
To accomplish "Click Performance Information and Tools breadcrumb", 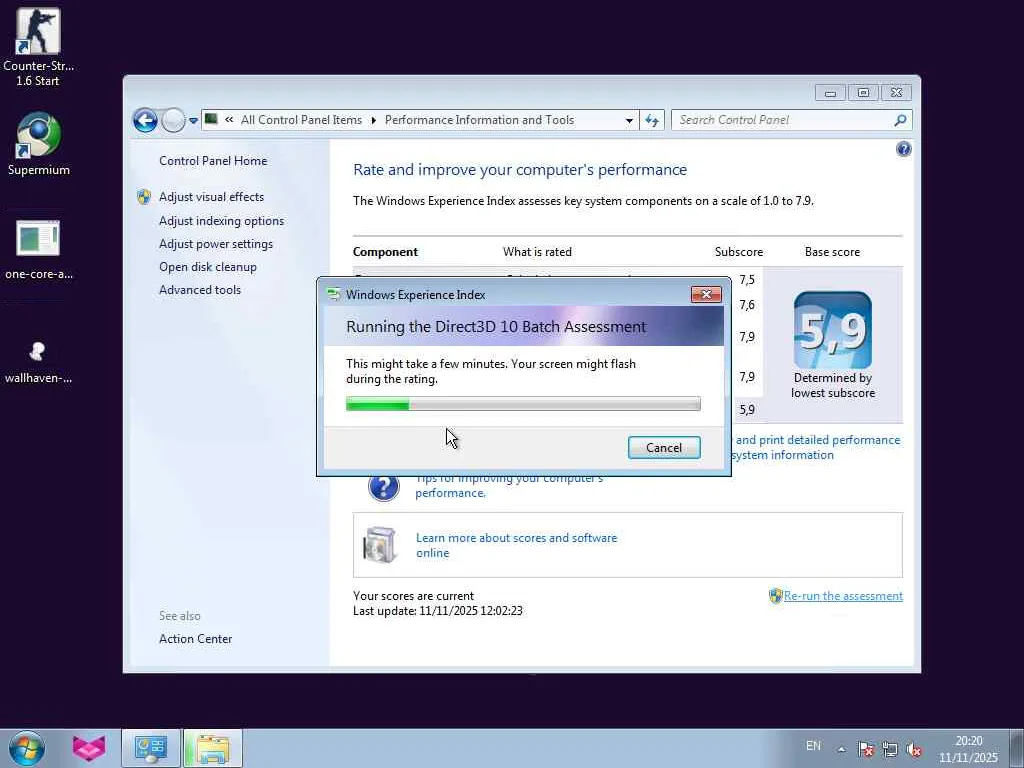I will point(479,120).
